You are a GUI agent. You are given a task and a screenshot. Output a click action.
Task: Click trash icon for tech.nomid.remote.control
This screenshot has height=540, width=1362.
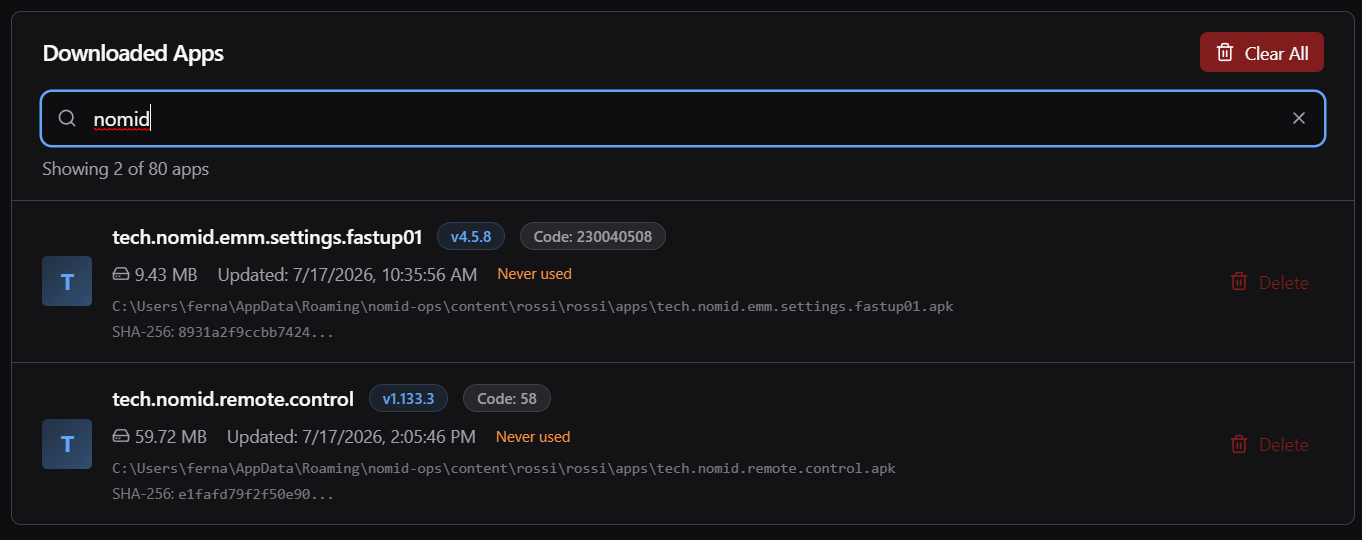pos(1239,444)
